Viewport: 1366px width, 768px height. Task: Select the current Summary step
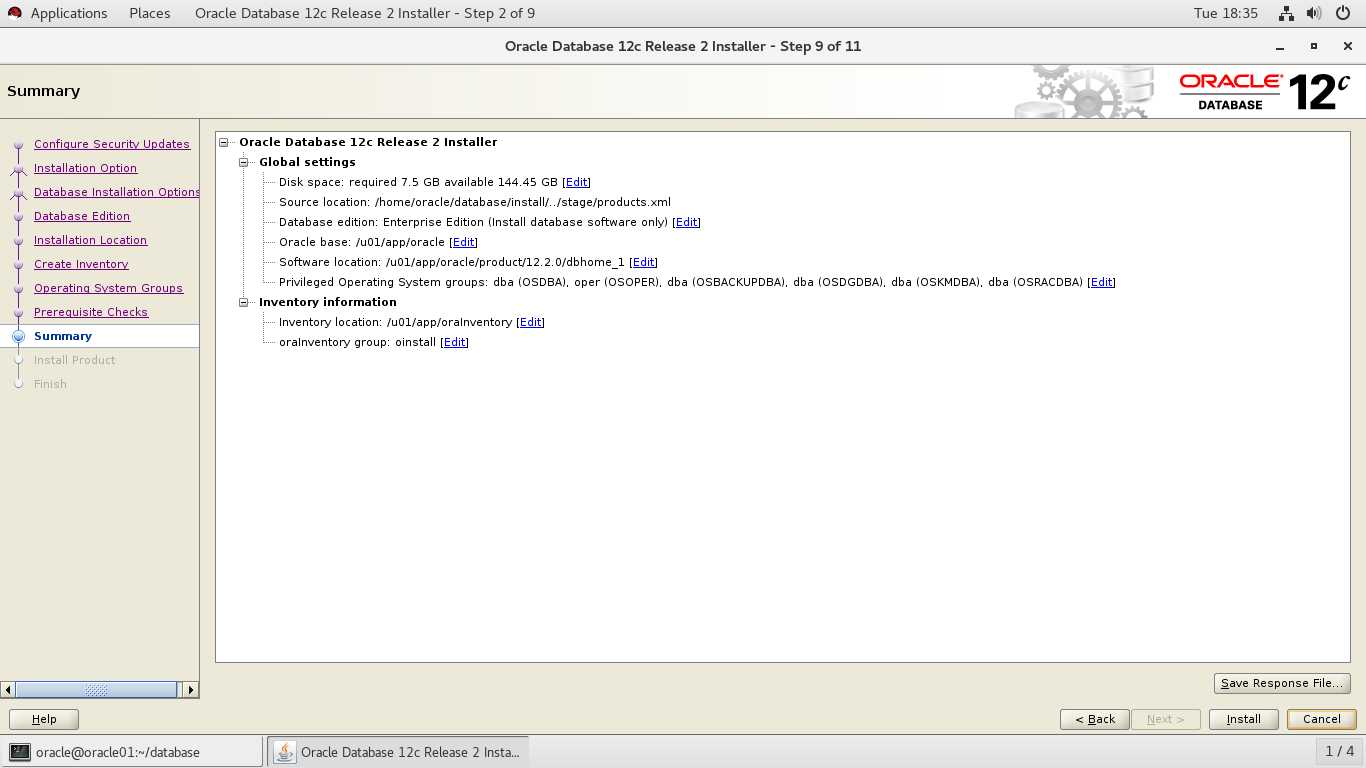[x=63, y=336]
